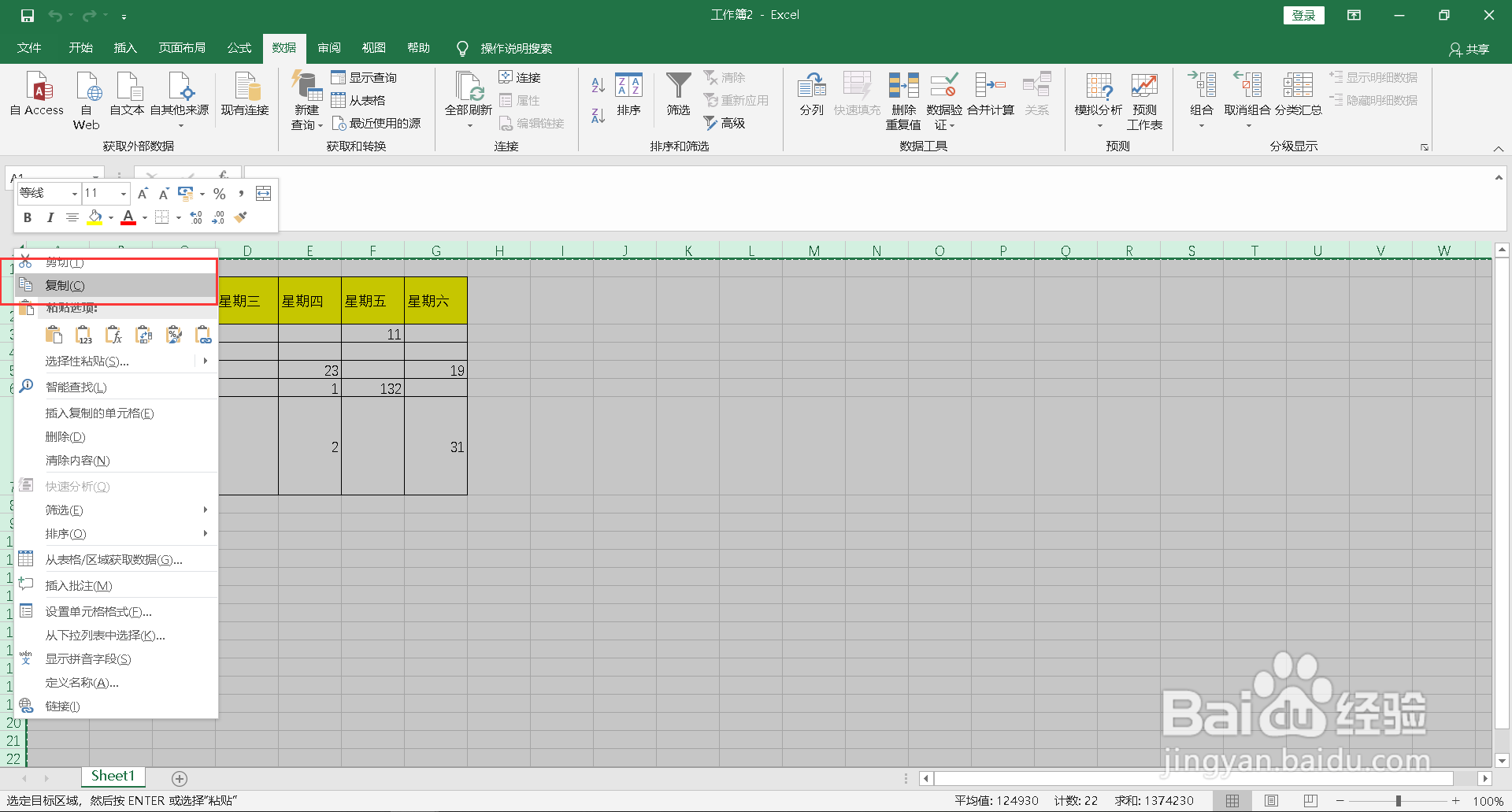Click Sort Z to A descending icon
This screenshot has width=1512, height=812.
click(x=598, y=115)
